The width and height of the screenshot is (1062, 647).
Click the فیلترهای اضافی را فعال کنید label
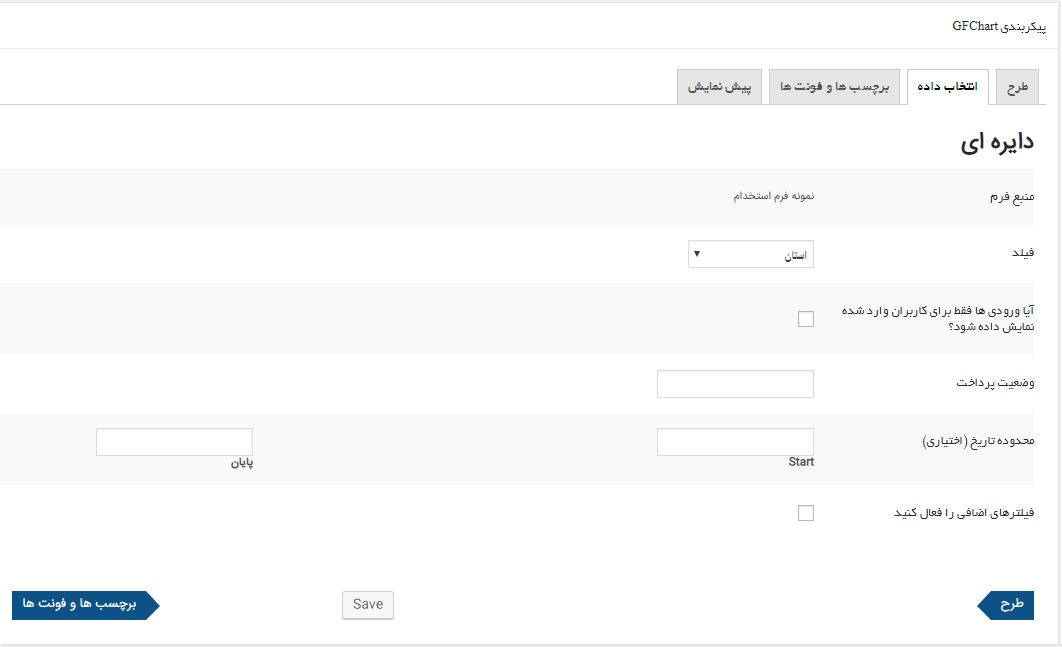pyautogui.click(x=963, y=513)
